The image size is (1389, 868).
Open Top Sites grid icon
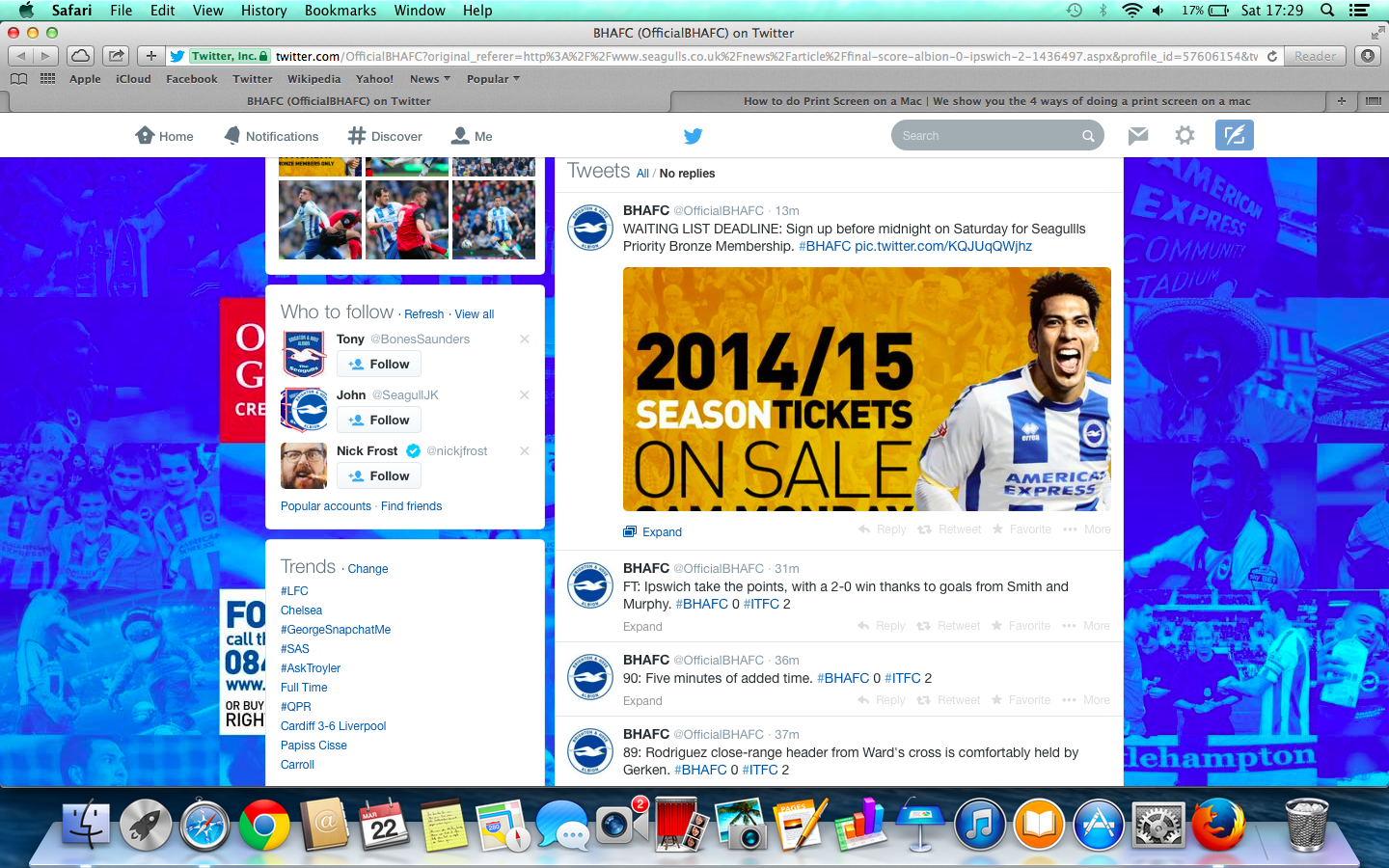coord(47,79)
